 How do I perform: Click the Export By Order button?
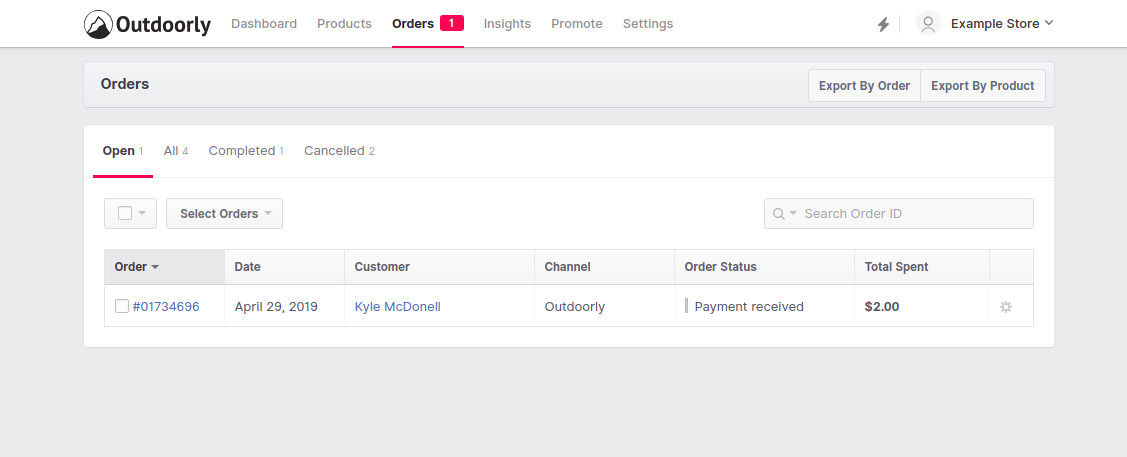864,86
